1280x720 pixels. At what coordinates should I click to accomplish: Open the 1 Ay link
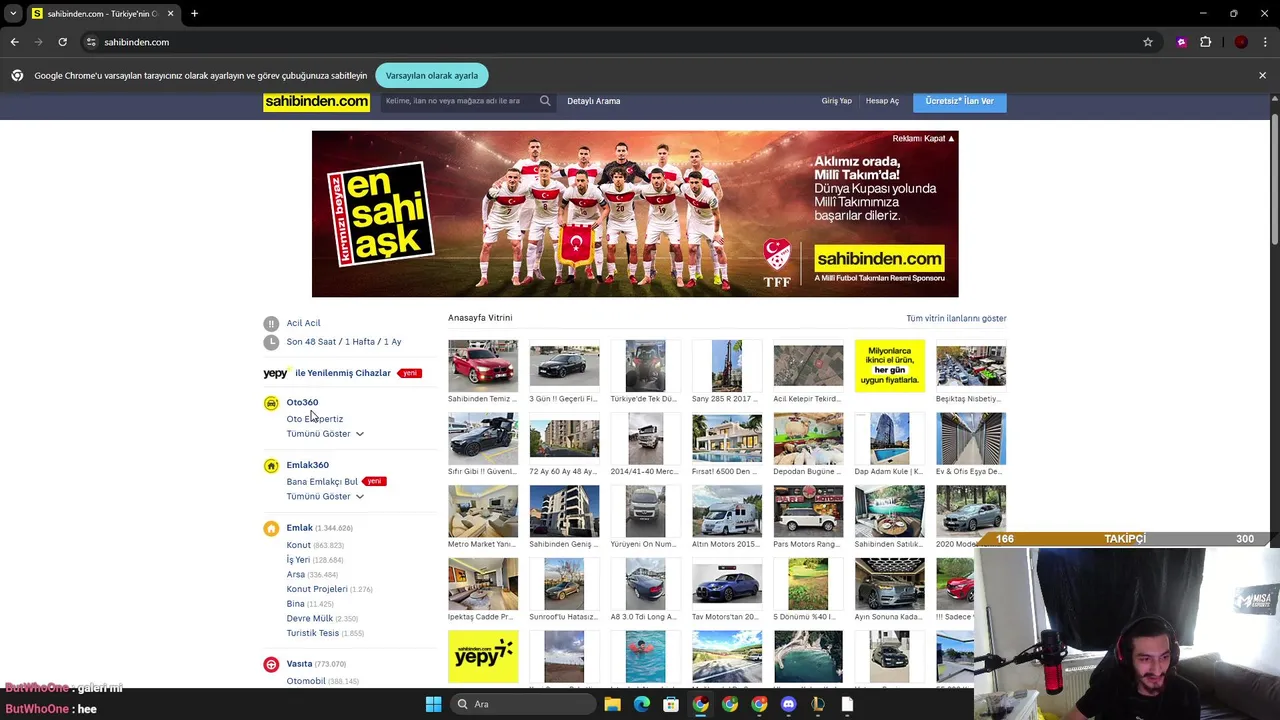pyautogui.click(x=392, y=342)
